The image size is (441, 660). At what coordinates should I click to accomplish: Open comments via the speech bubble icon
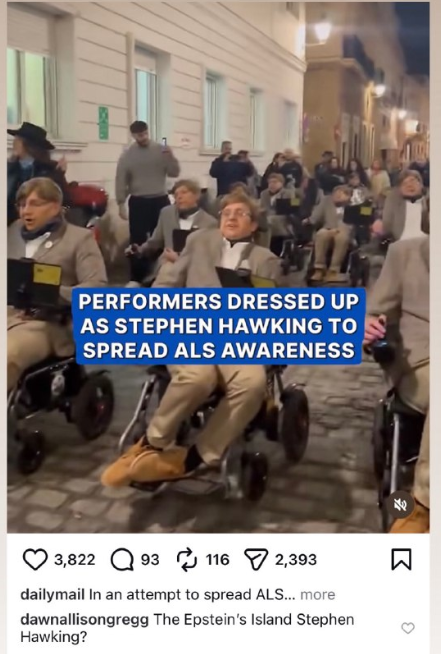point(122,560)
